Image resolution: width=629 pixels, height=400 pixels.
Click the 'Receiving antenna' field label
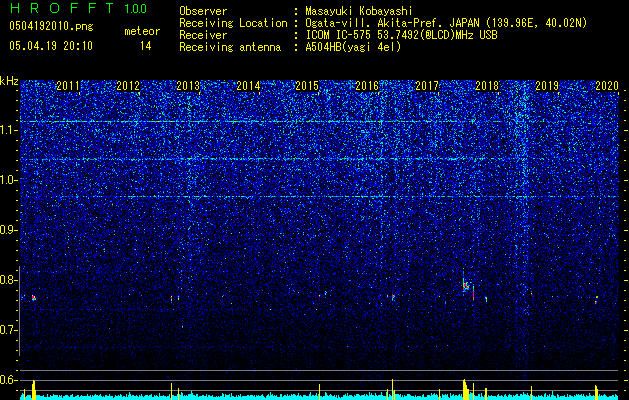point(230,47)
